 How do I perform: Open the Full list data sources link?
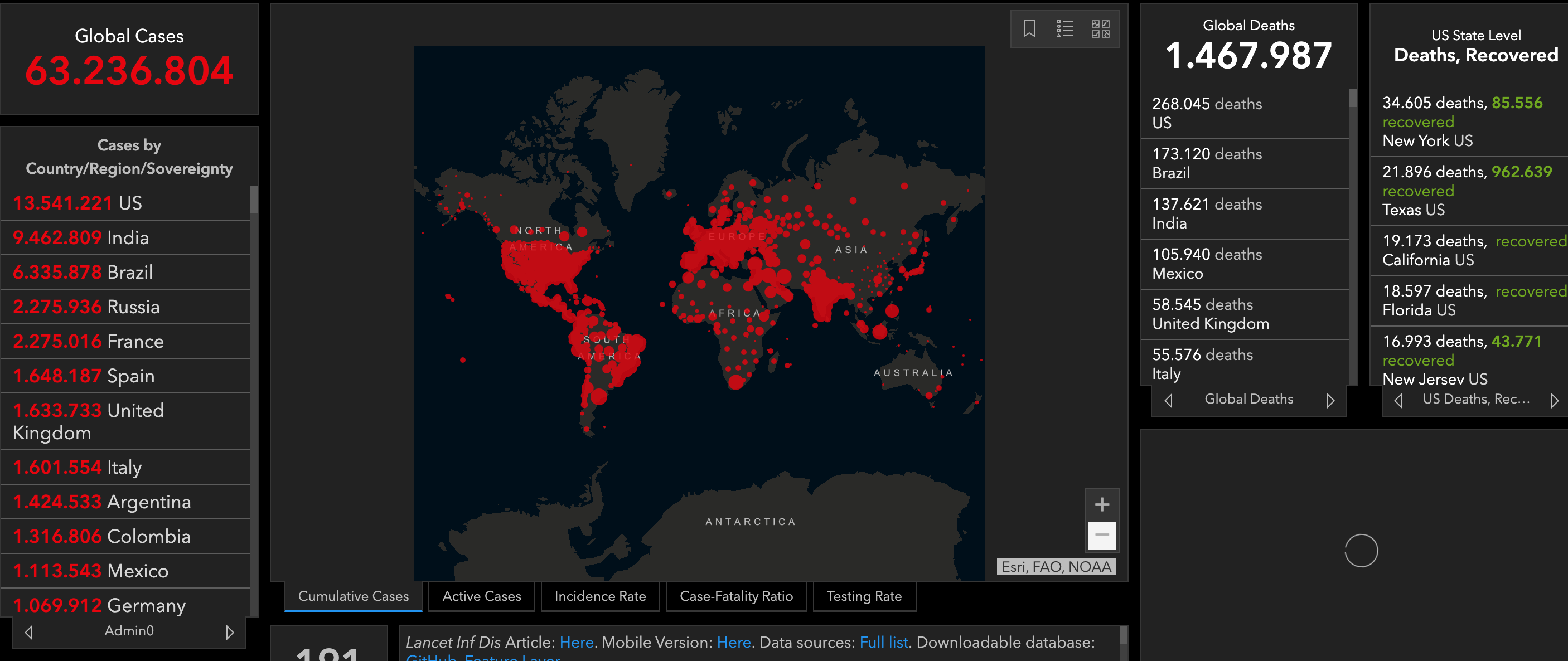point(883,642)
